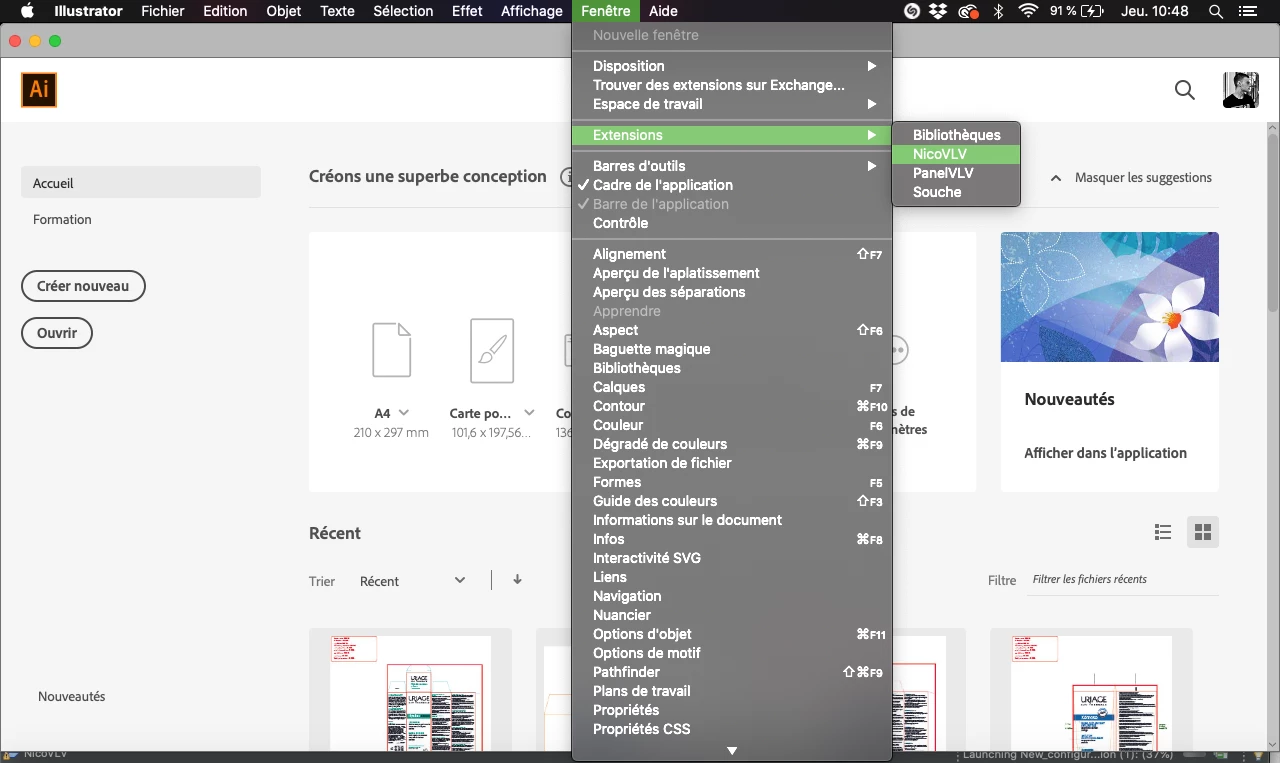
Task: Click the Wi-Fi status icon
Action: click(x=1028, y=11)
